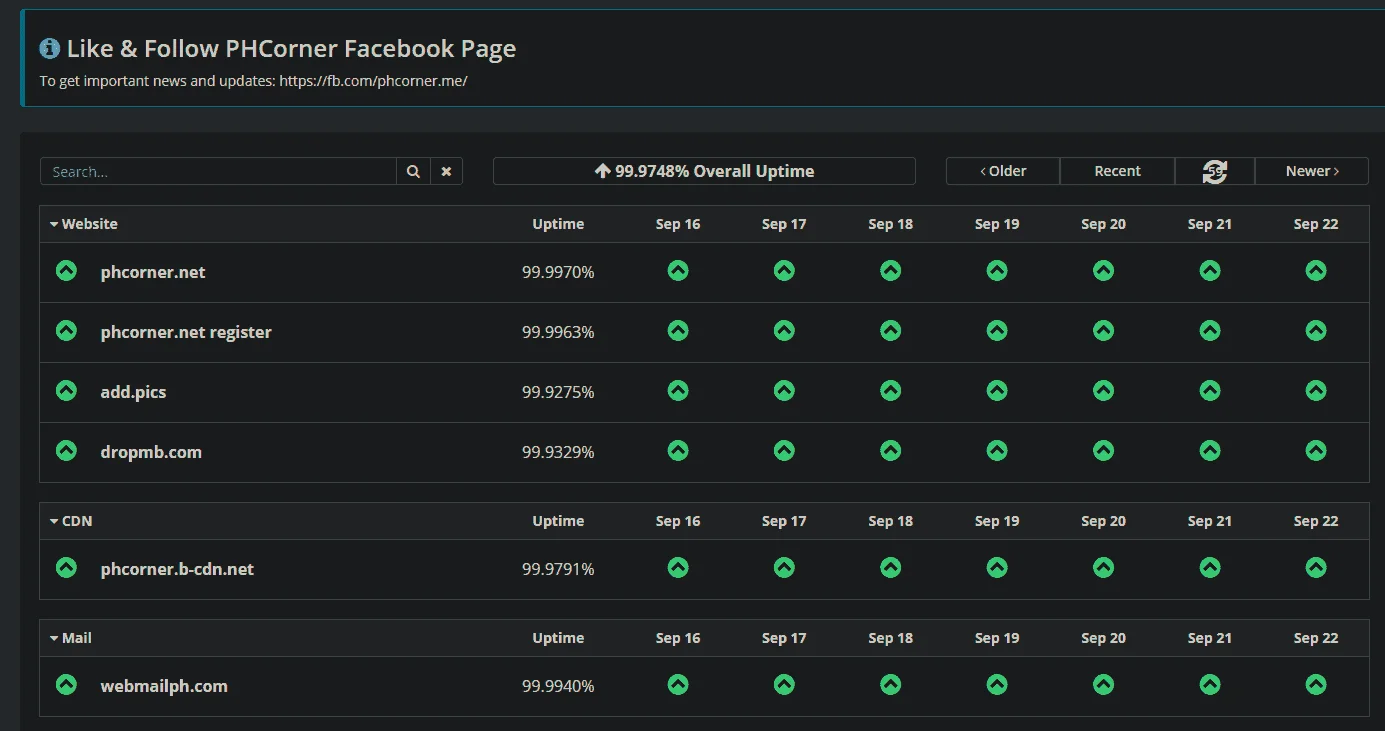Click webmailph.com Sep 16 status icon
This screenshot has width=1385, height=731.
[678, 684]
